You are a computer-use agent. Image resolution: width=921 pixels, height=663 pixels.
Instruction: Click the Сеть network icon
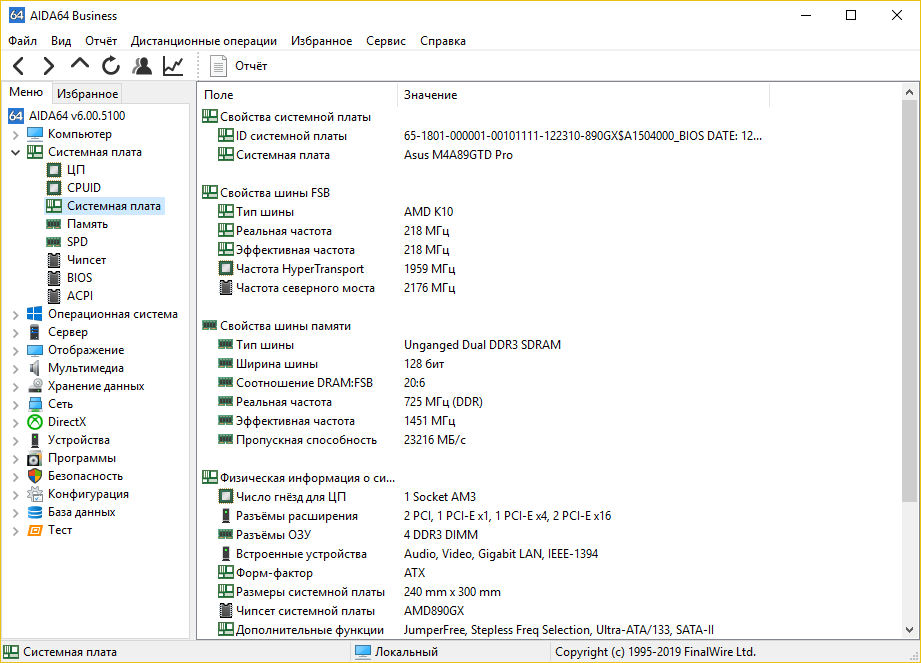35,404
